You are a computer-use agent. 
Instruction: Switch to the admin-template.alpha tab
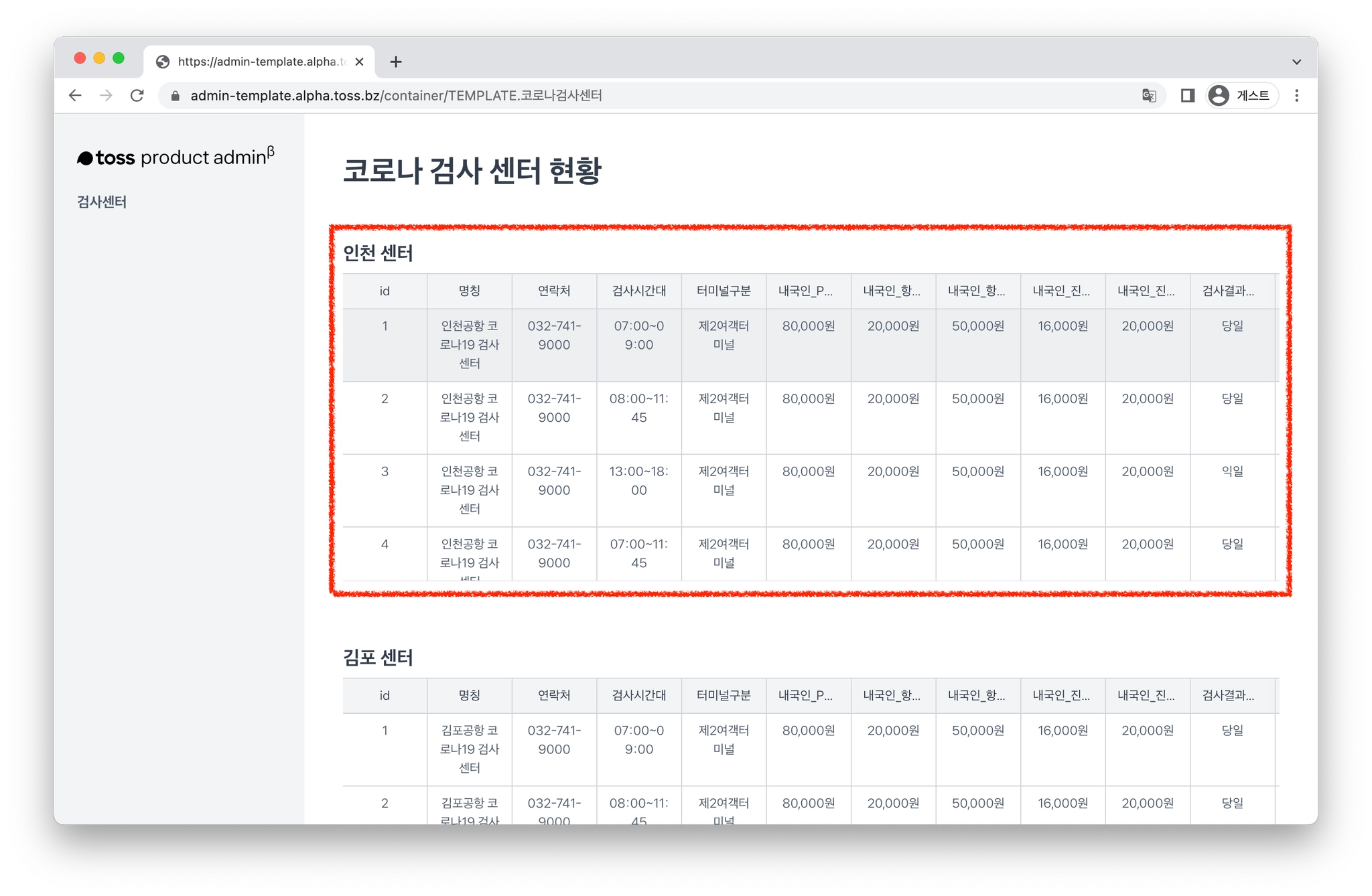pyautogui.click(x=261, y=62)
